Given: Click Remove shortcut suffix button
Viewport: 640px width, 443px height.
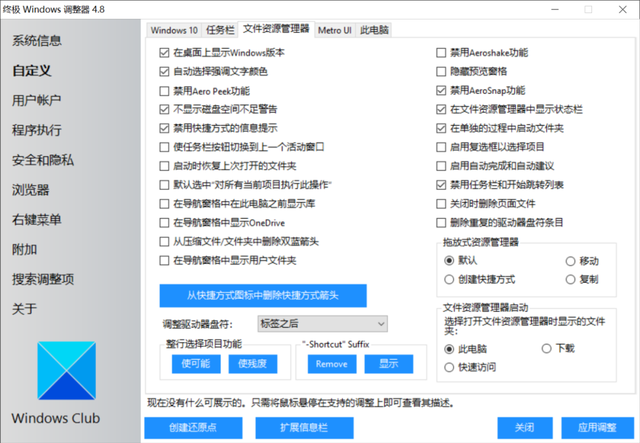Looking at the screenshot, I should (x=332, y=364).
